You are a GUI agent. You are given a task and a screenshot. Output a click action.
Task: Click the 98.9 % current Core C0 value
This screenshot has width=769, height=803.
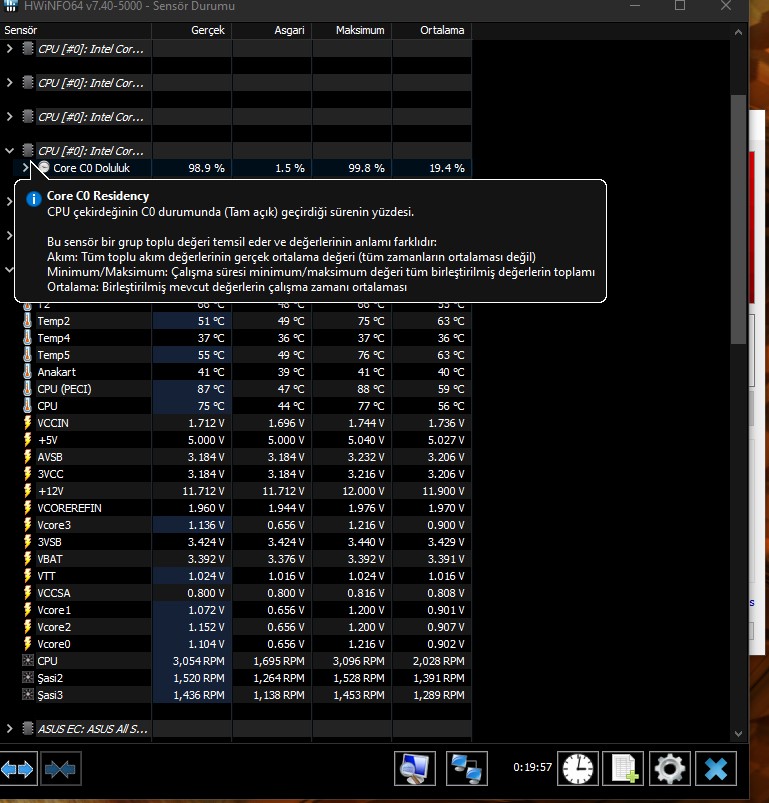[206, 168]
